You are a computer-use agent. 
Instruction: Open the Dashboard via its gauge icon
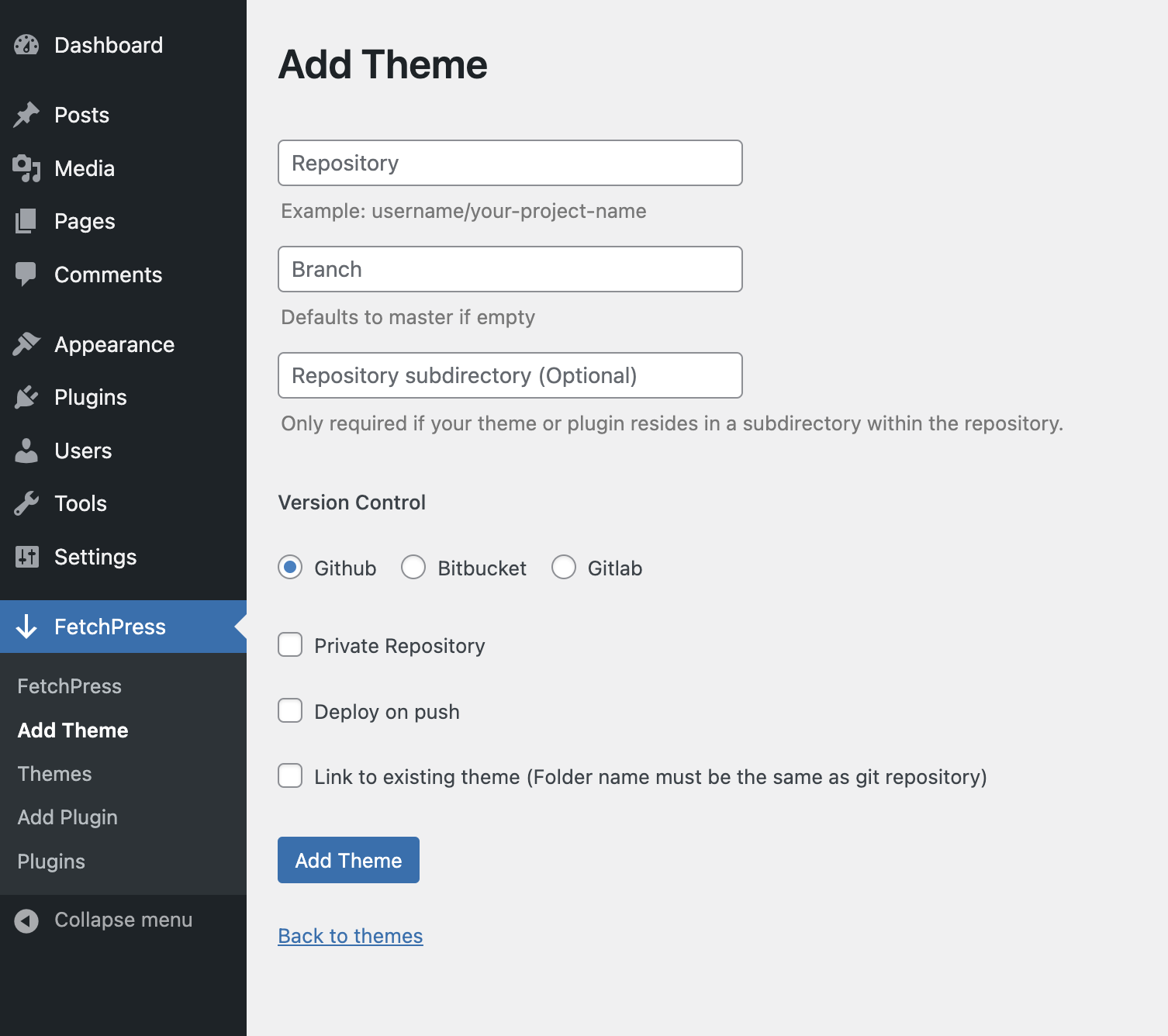tap(26, 44)
